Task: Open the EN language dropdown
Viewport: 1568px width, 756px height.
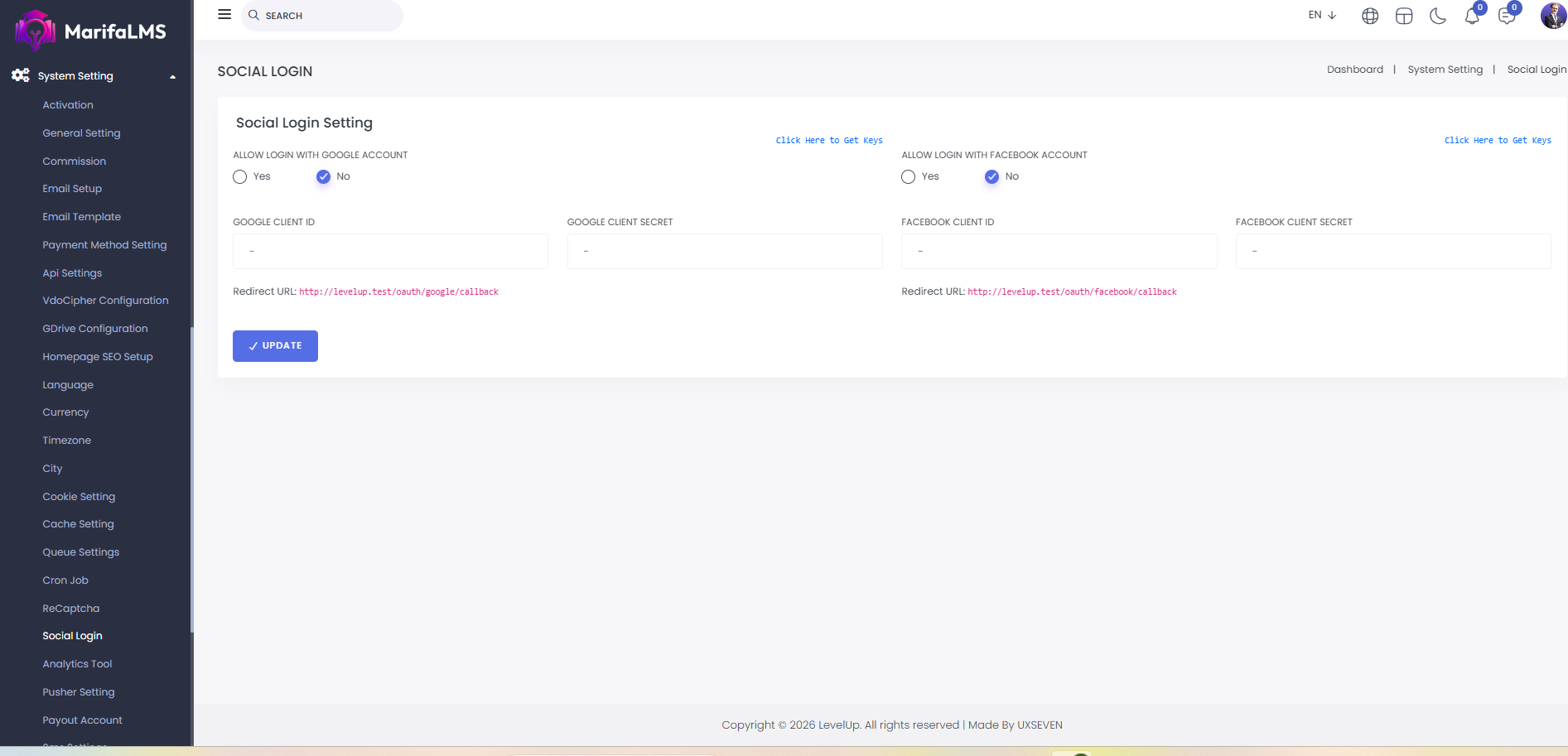Action: click(x=1322, y=15)
